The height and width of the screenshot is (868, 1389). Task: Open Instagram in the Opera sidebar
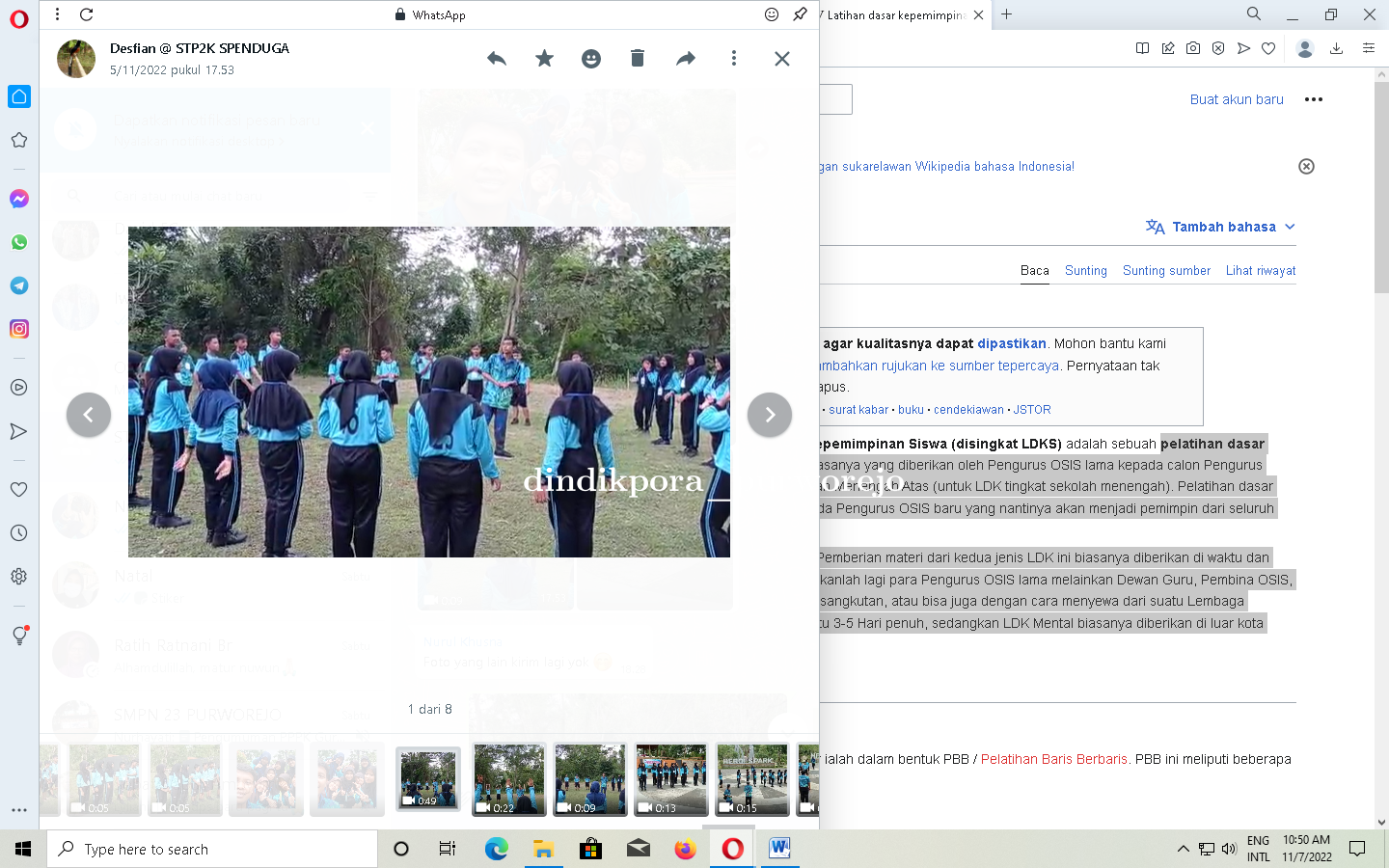click(x=19, y=329)
